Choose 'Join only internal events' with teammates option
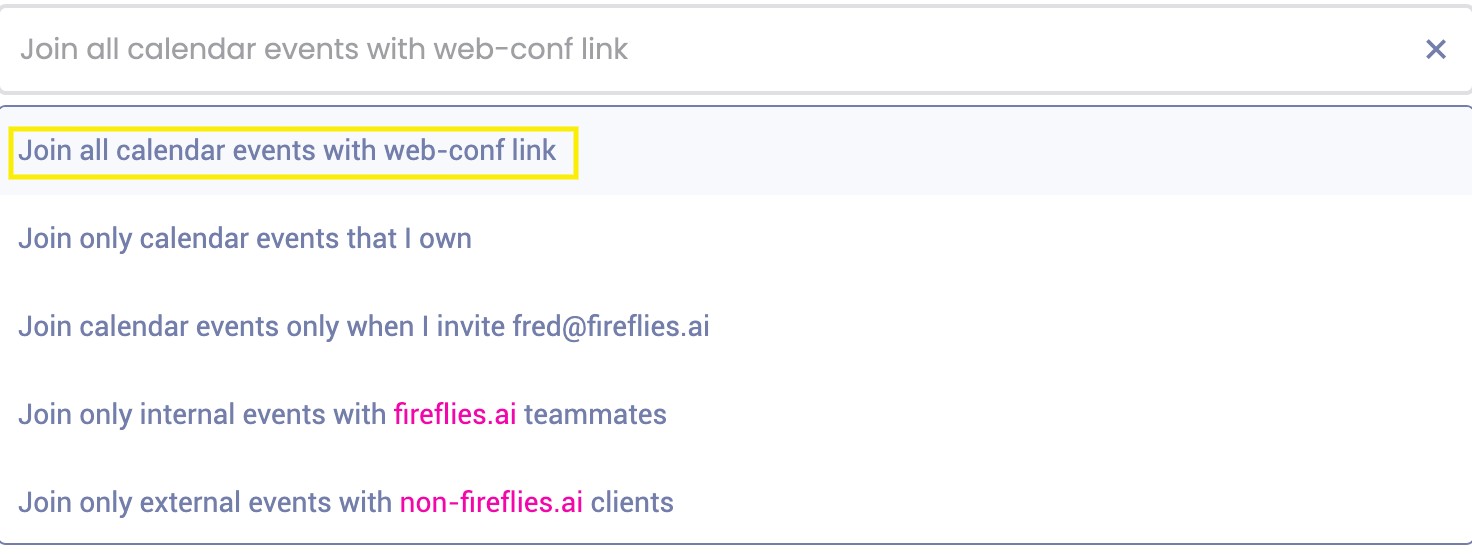 [x=736, y=414]
